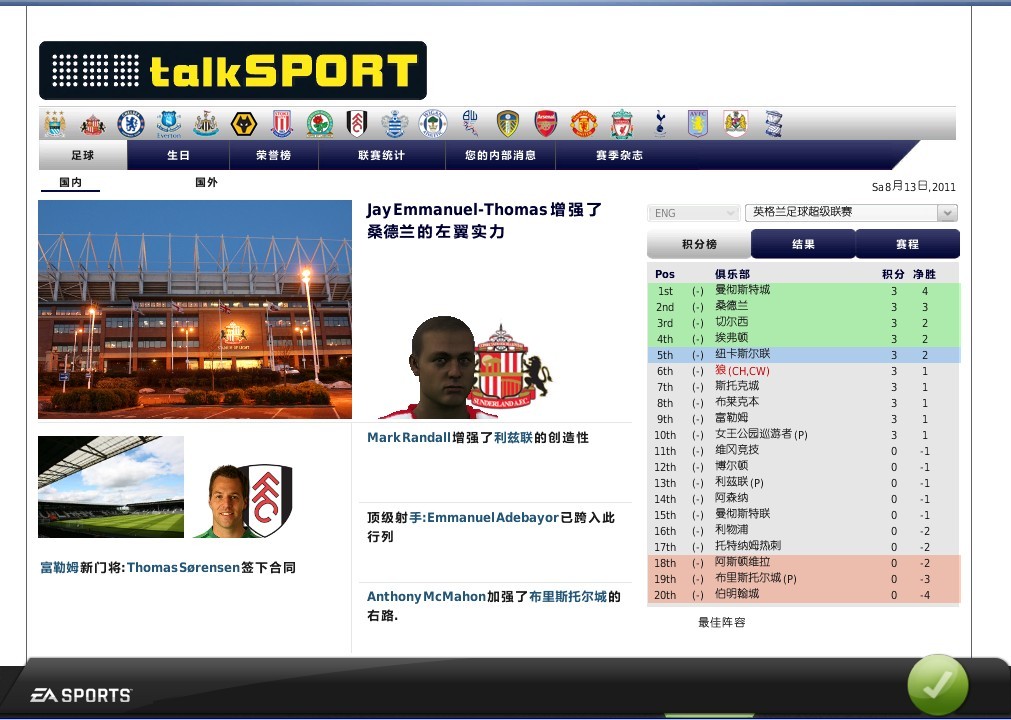
Task: Select the 国外 sub-tab
Action: click(206, 182)
